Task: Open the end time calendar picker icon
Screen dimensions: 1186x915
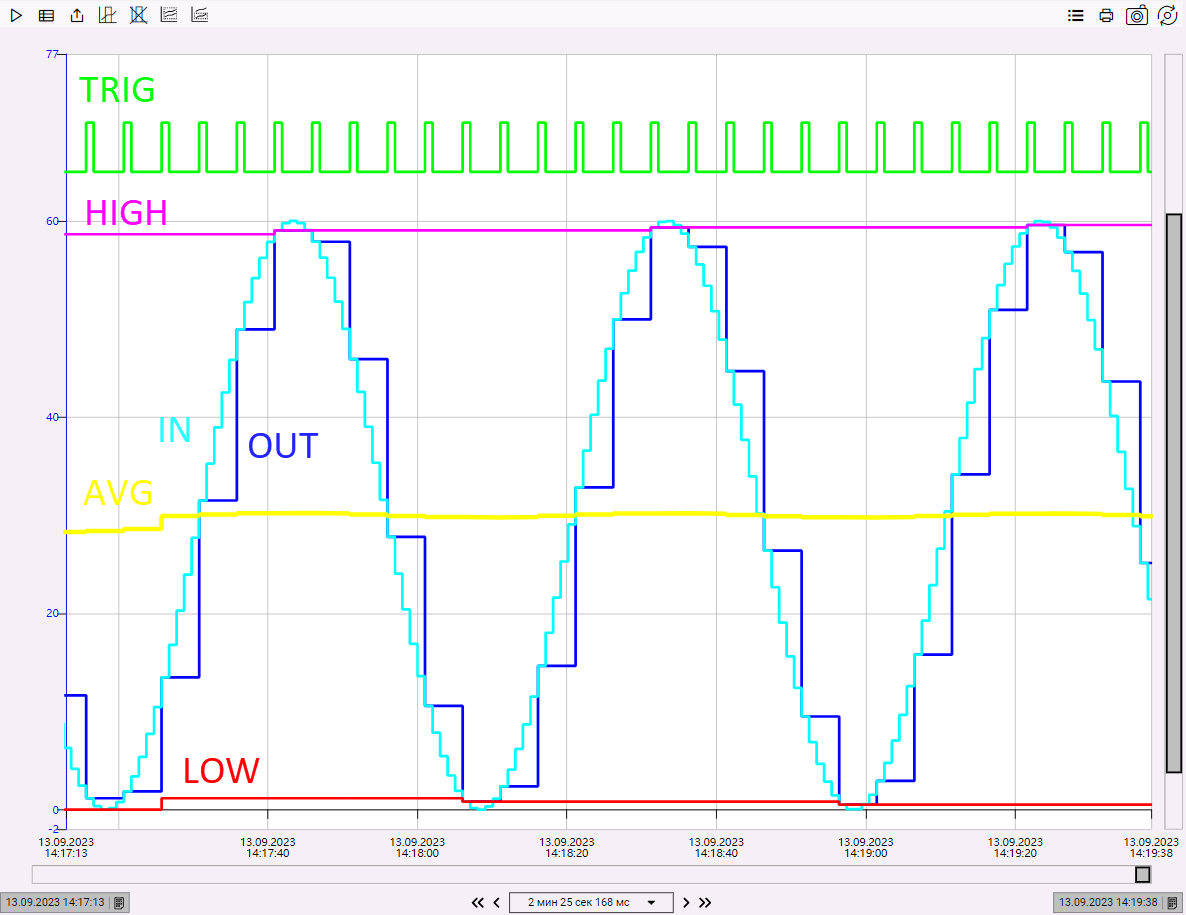Action: point(1172,903)
